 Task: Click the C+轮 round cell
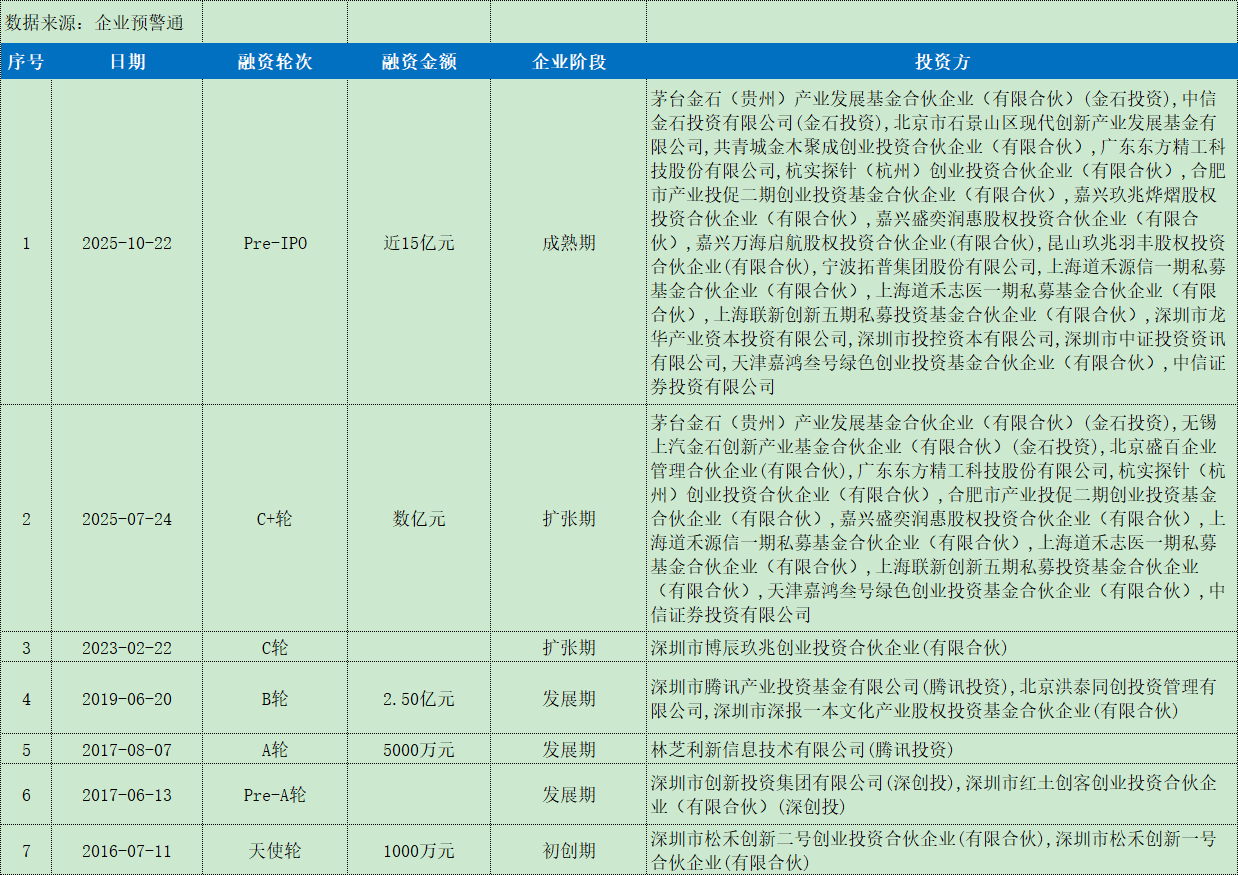pyautogui.click(x=275, y=519)
